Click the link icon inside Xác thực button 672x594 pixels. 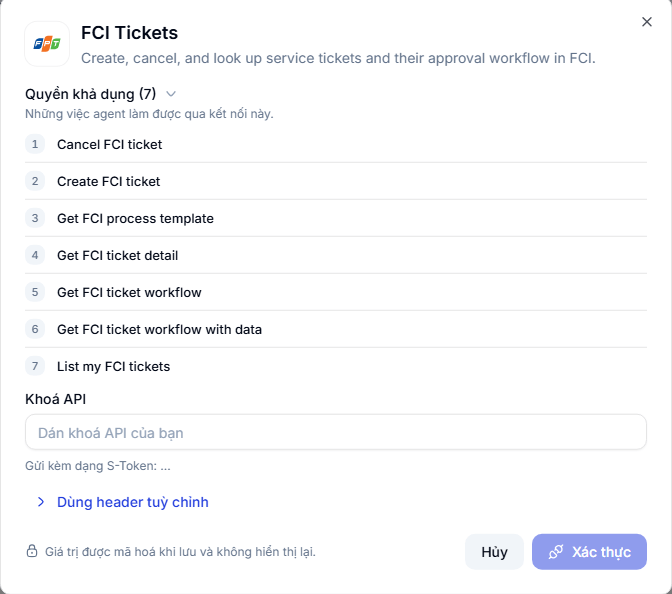556,552
